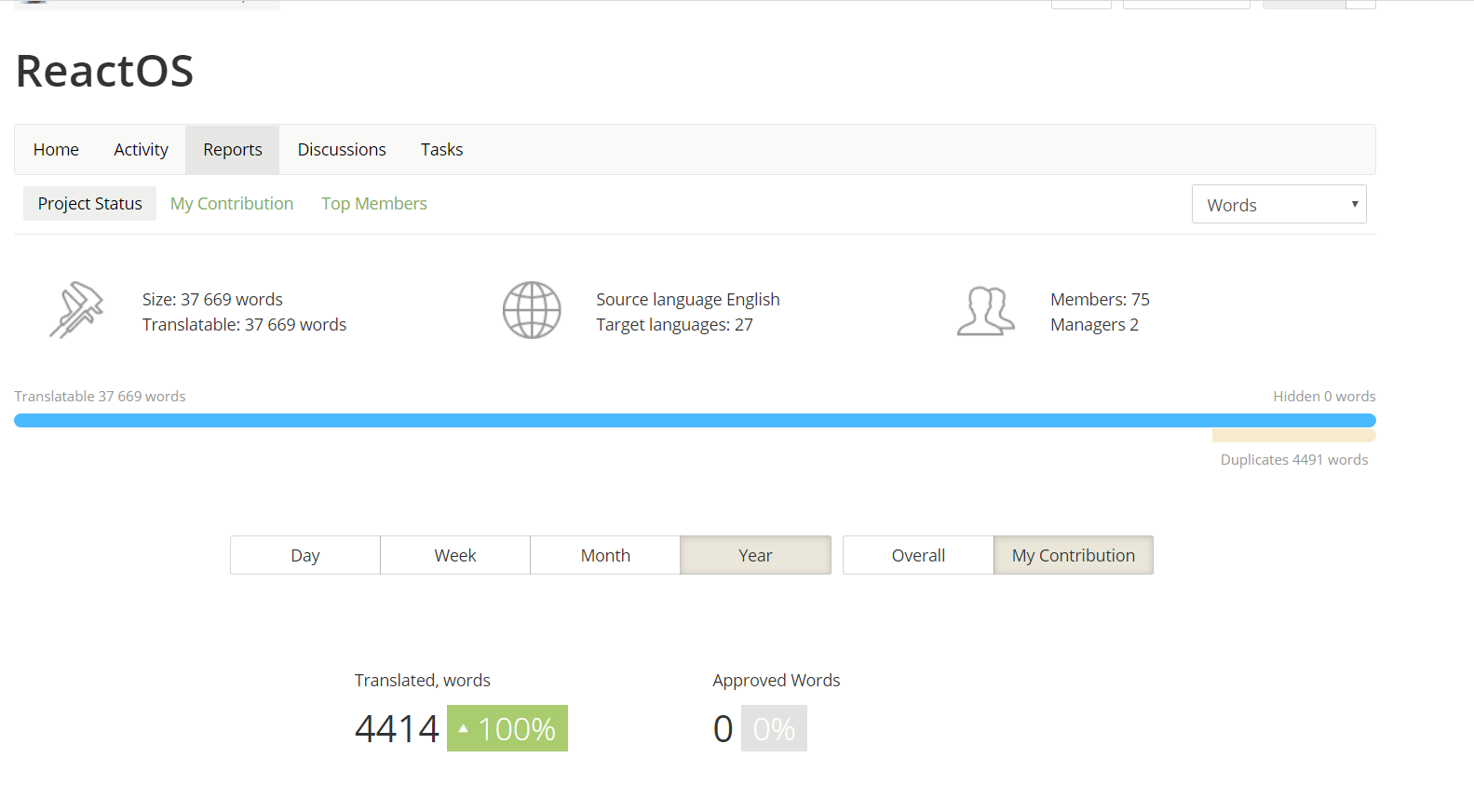Screen dimensions: 1474x812
Task: Toggle the My Contribution statistics button
Action: pyautogui.click(x=1073, y=555)
